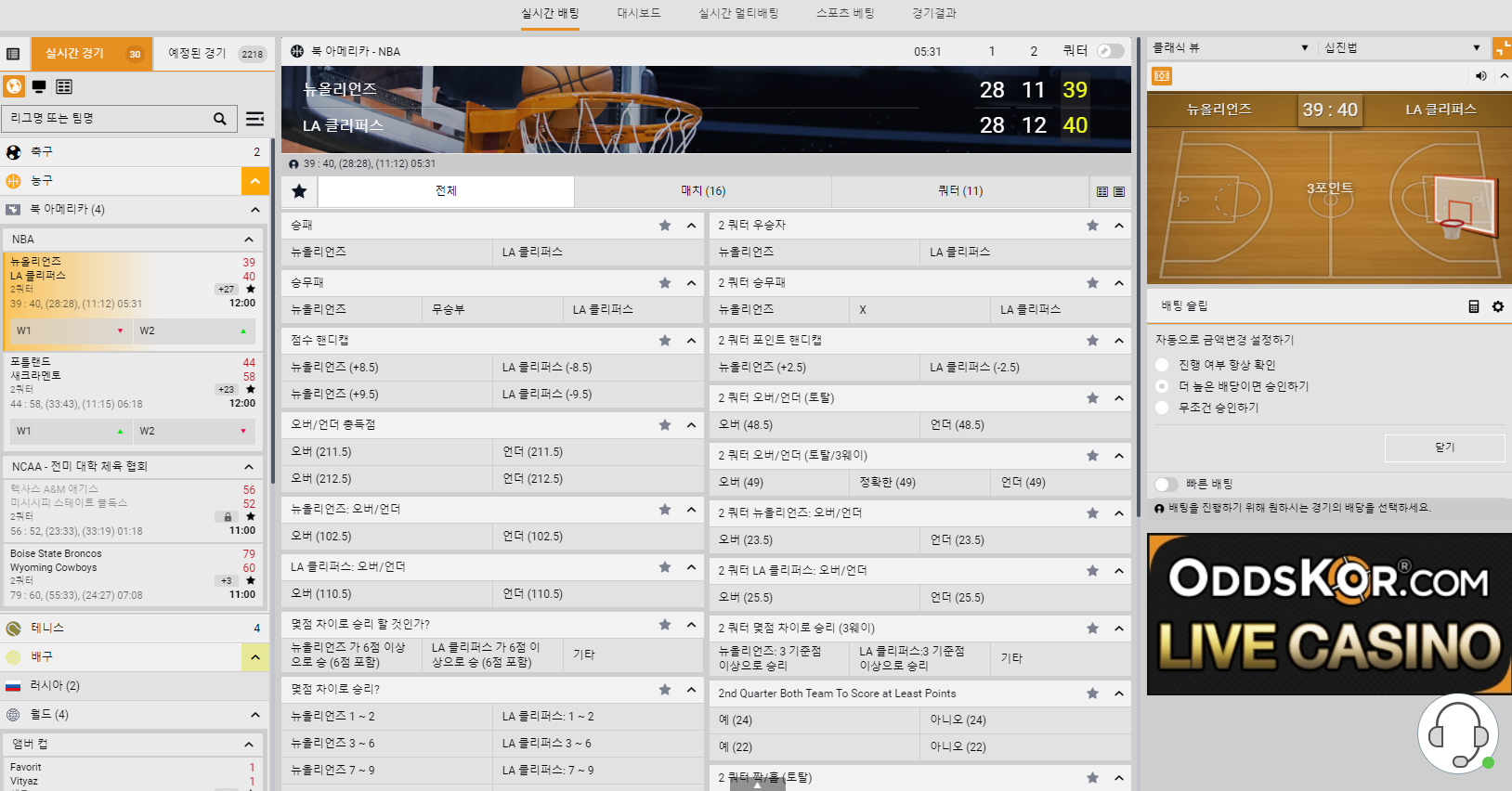Toggle the 빠른 배팅 switch

click(x=1167, y=484)
